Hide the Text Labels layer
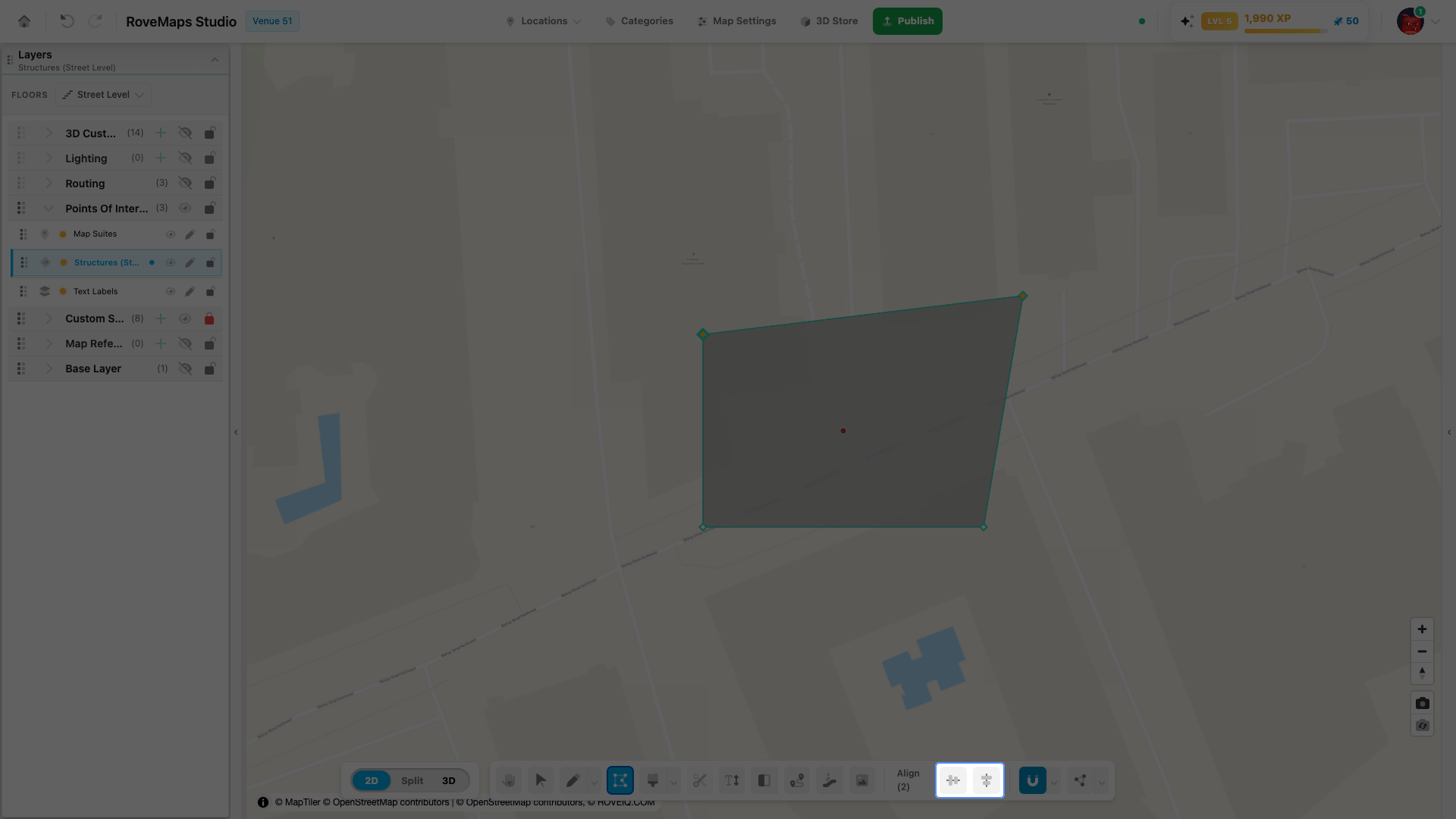This screenshot has width=1456, height=819. coord(171,292)
